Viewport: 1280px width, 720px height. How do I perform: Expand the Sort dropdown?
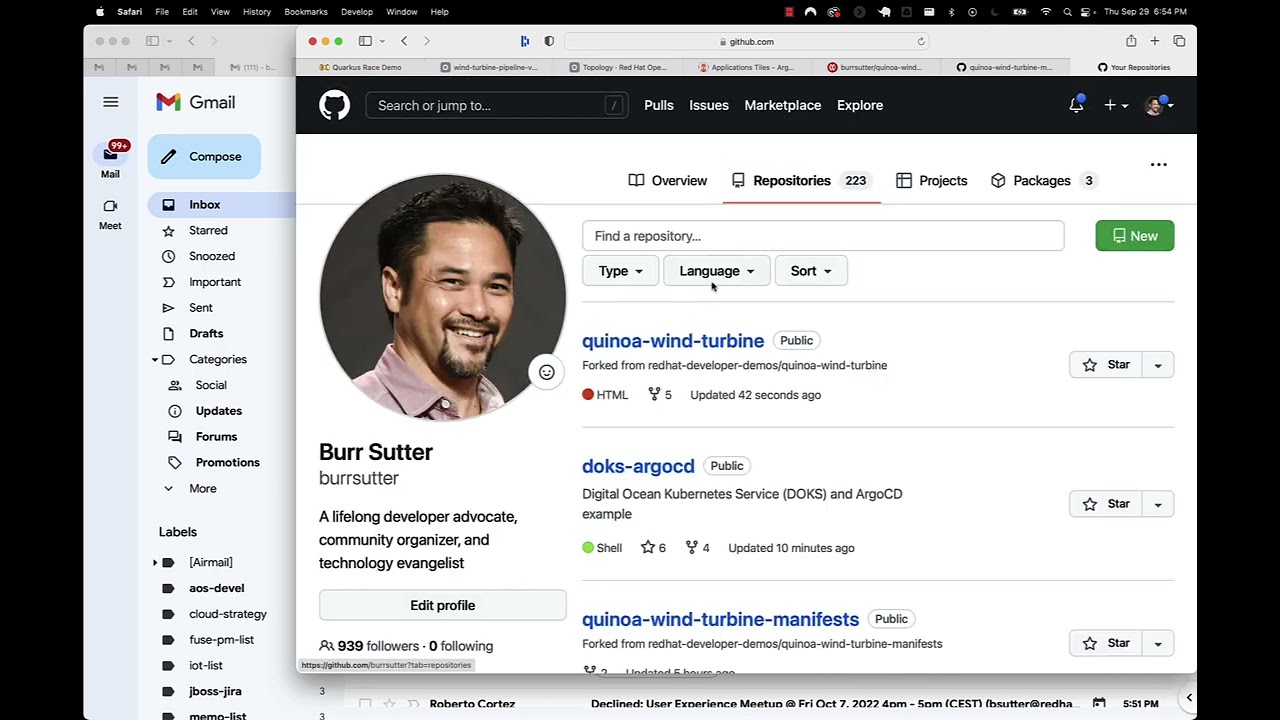[x=811, y=271]
